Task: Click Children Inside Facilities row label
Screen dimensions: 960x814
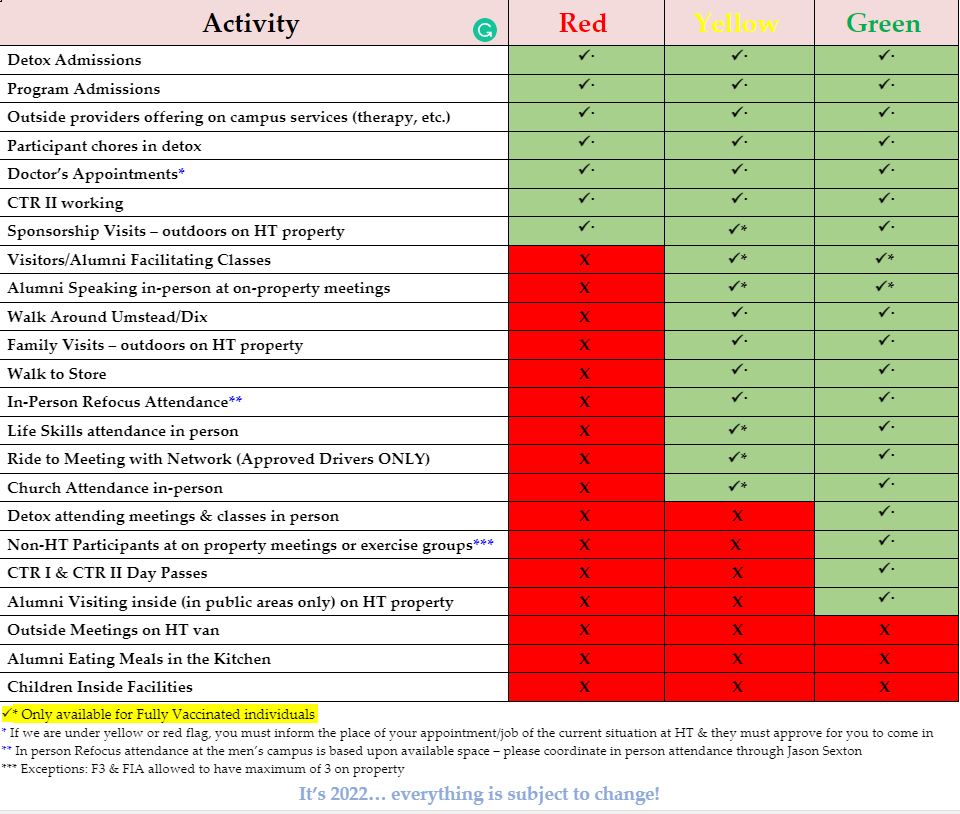Action: [100, 687]
